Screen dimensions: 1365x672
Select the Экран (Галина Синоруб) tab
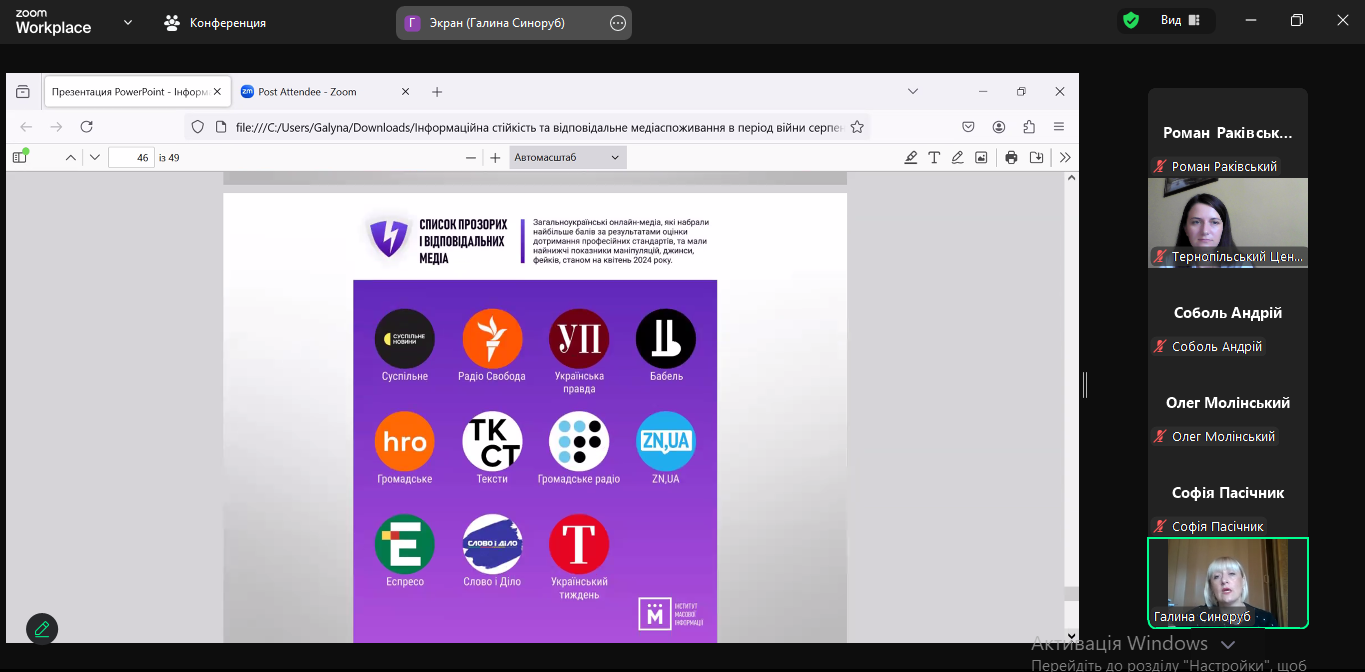516,23
